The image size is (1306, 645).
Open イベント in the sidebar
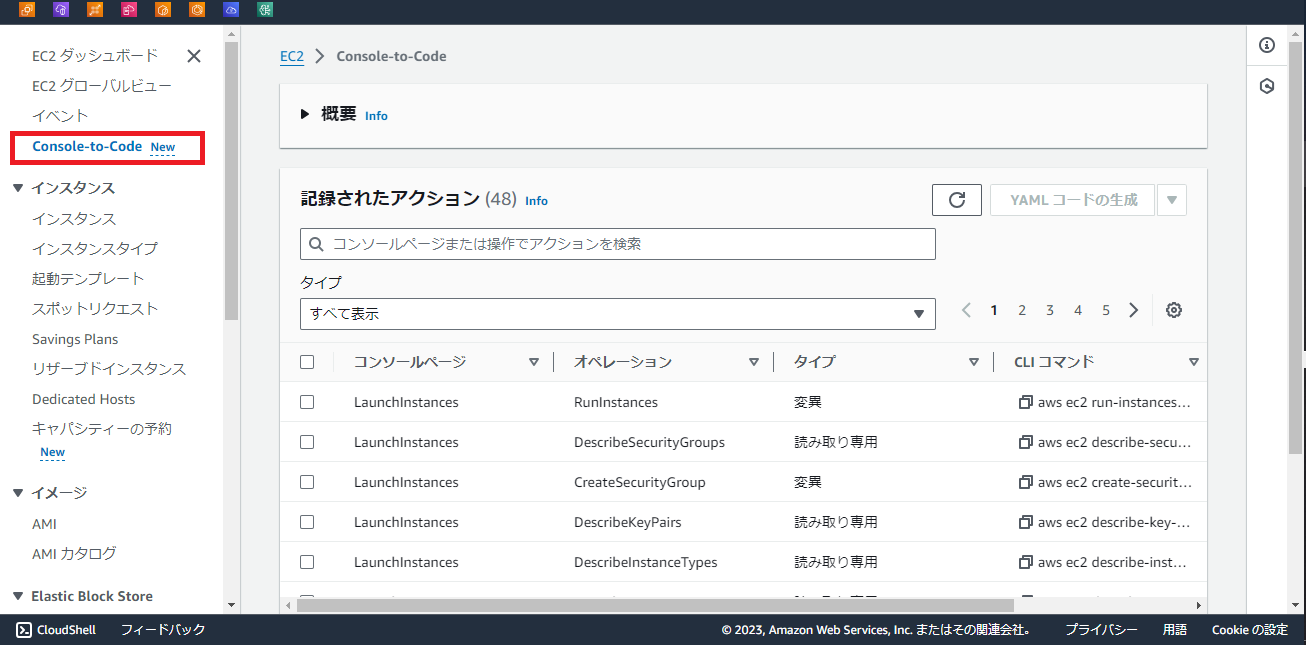[x=60, y=116]
